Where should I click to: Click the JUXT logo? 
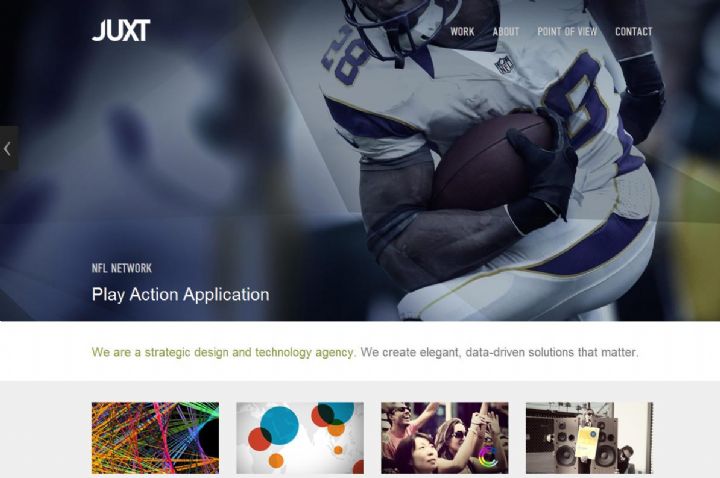click(x=121, y=30)
